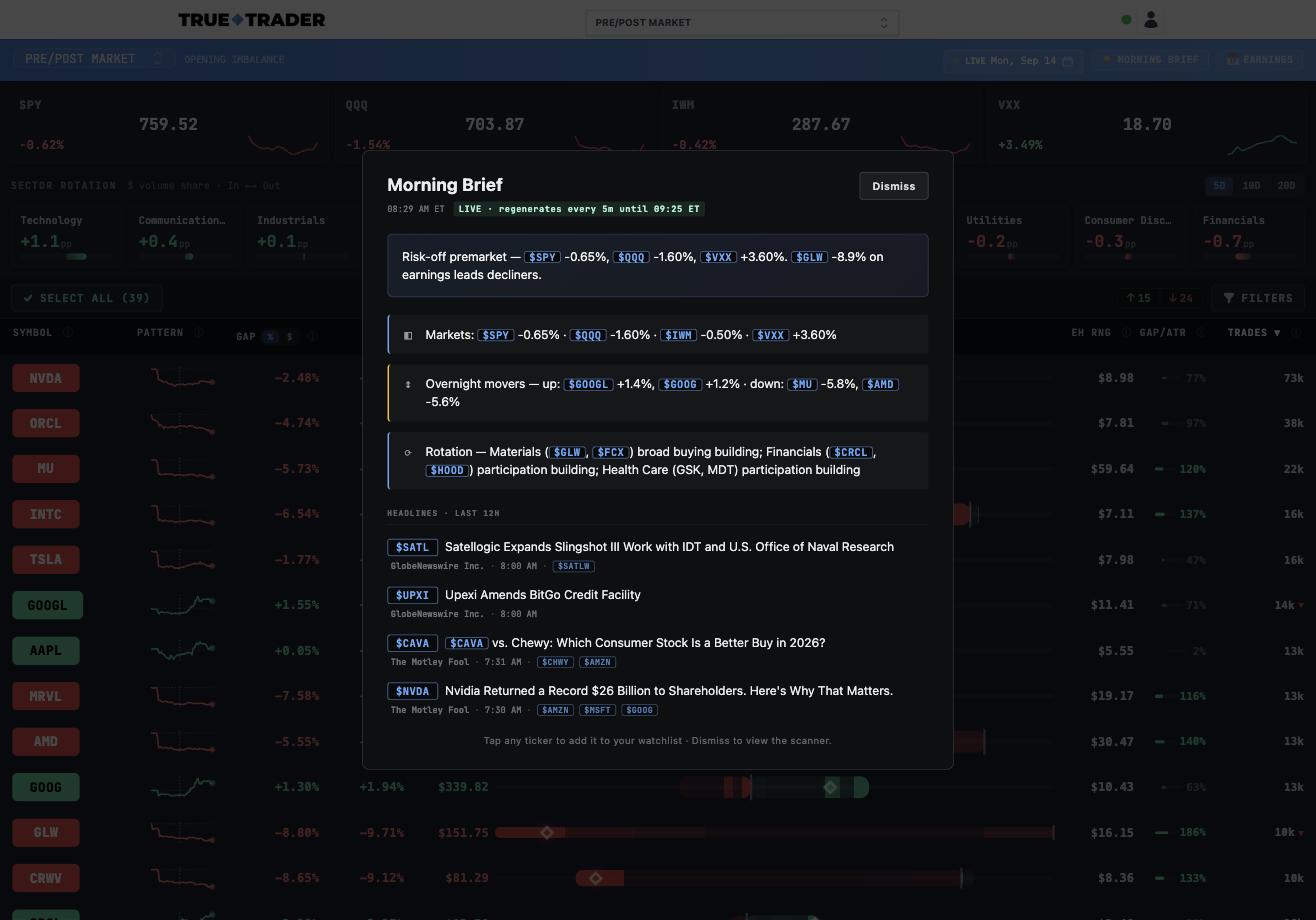The height and width of the screenshot is (920, 1316).
Task: Click the MRVL symbol button in scanner
Action: click(x=46, y=696)
